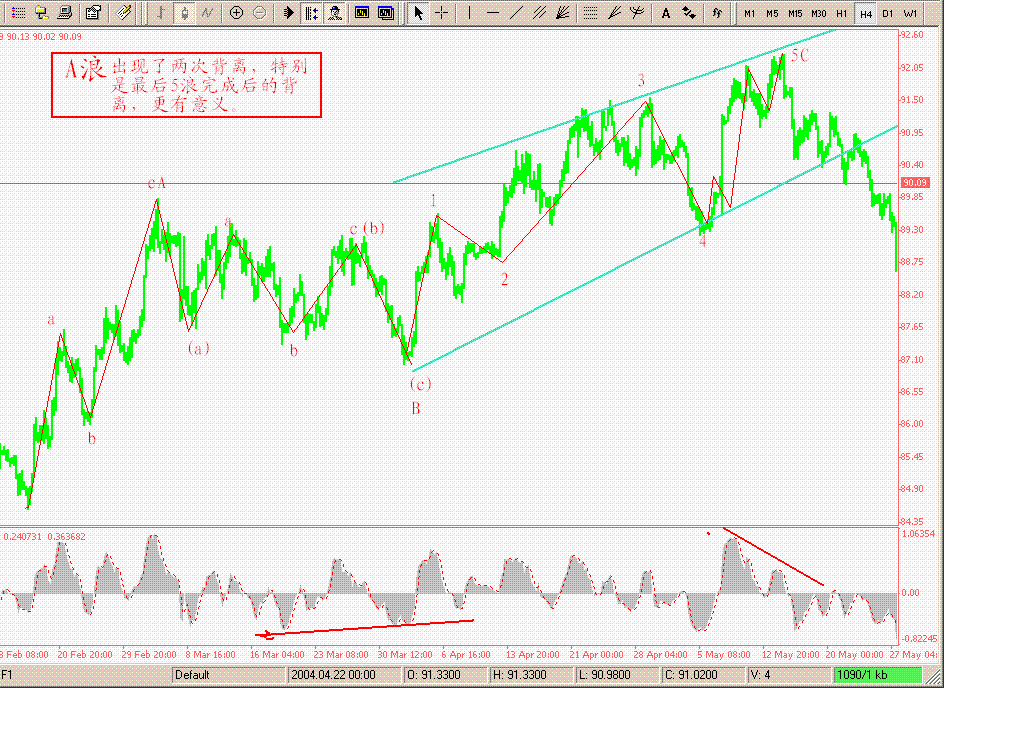Click the L: 90.9800 status value
Screen dimensions: 1022x730
616,675
